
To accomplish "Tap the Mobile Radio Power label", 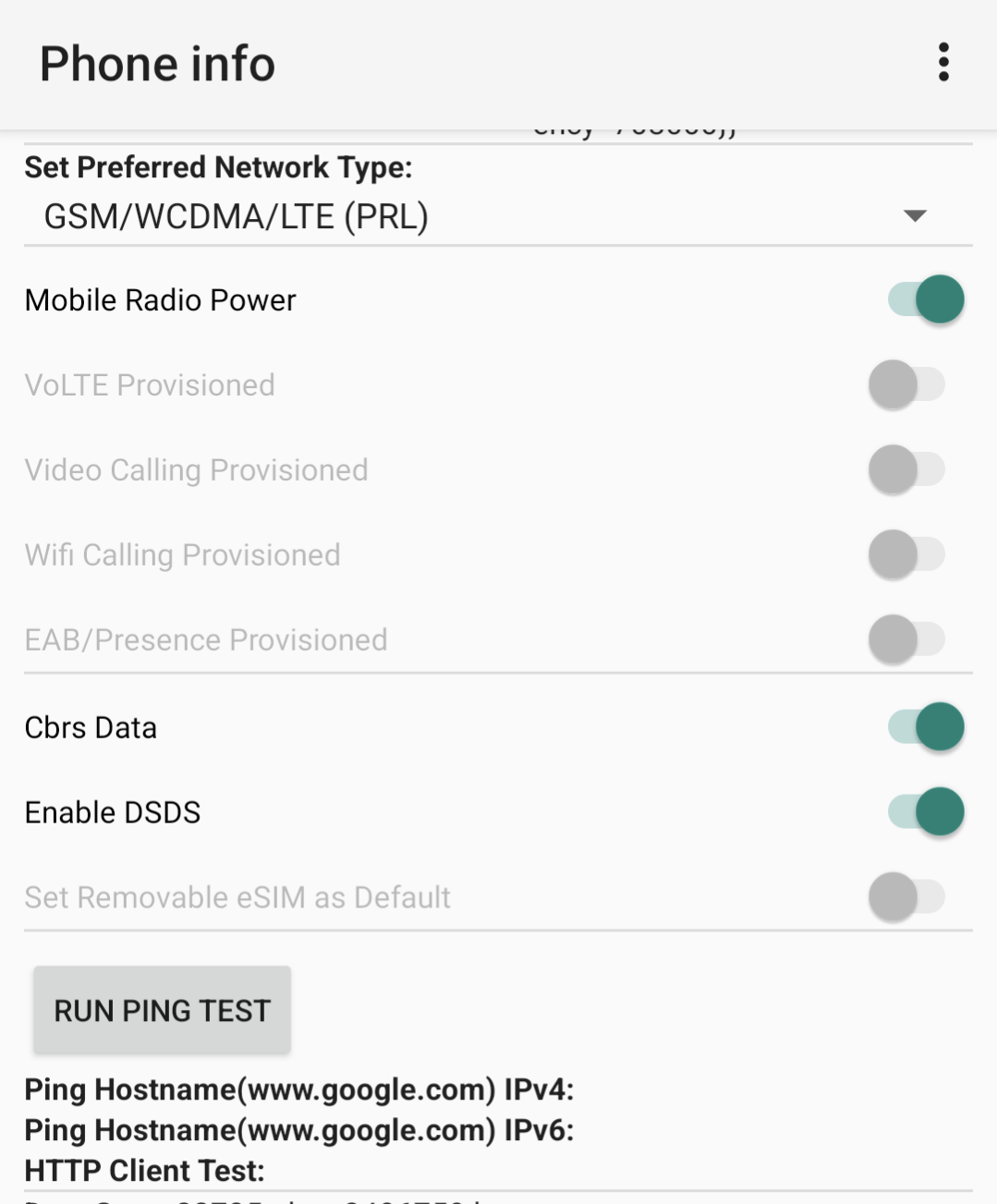I will [160, 300].
